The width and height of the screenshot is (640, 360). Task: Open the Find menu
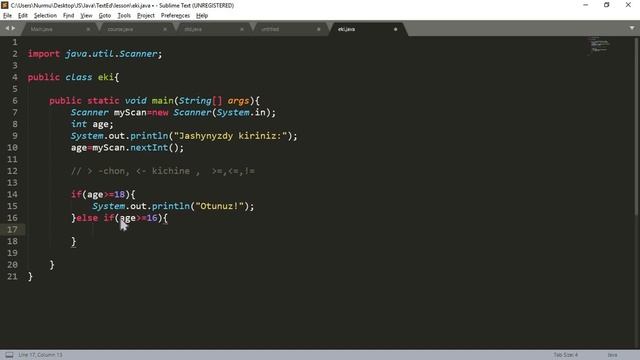69,16
